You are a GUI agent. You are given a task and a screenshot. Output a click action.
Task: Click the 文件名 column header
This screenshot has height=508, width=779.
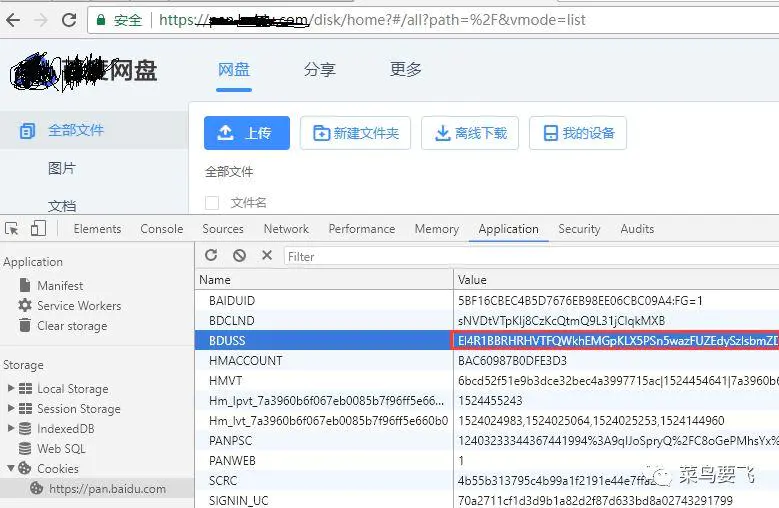(248, 203)
